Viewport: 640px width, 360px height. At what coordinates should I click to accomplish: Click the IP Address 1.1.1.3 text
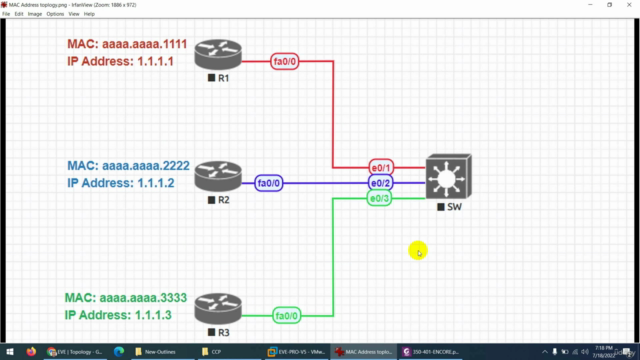point(118,315)
